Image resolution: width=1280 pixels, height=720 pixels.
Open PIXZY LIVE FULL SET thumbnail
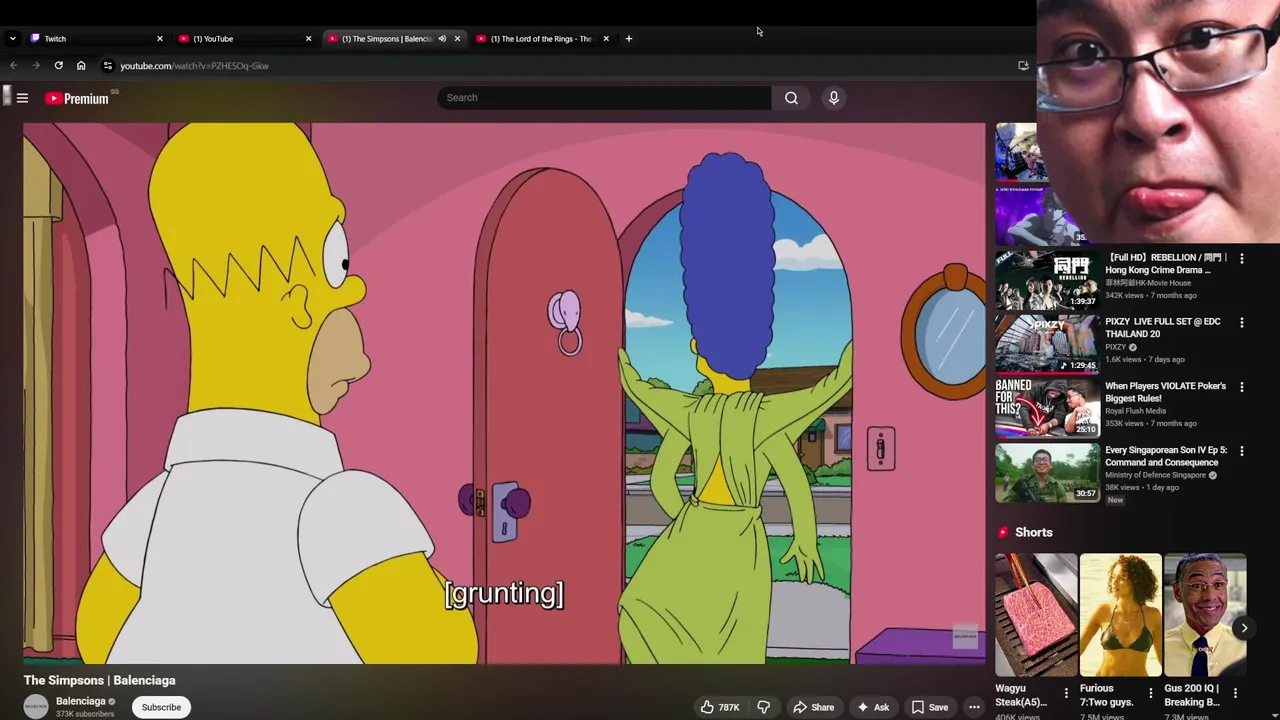pos(1046,344)
